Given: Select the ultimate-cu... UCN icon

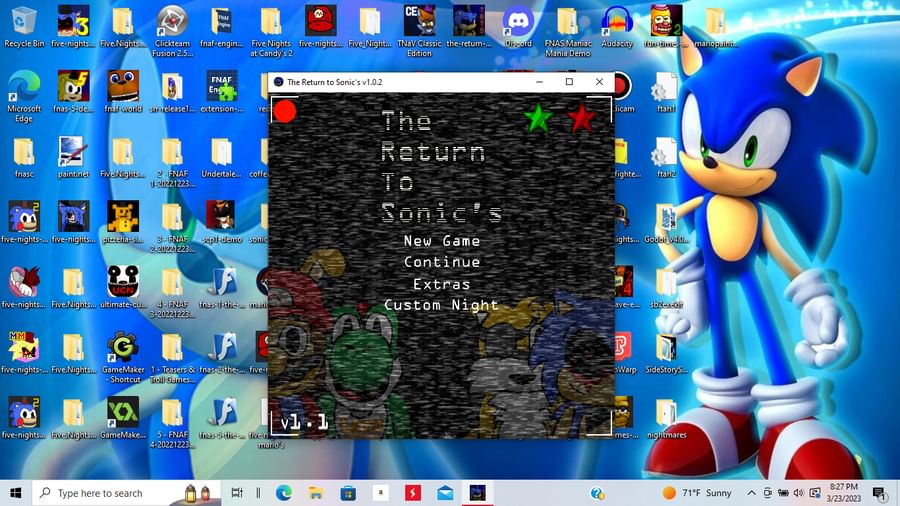Looking at the screenshot, I should [x=123, y=287].
